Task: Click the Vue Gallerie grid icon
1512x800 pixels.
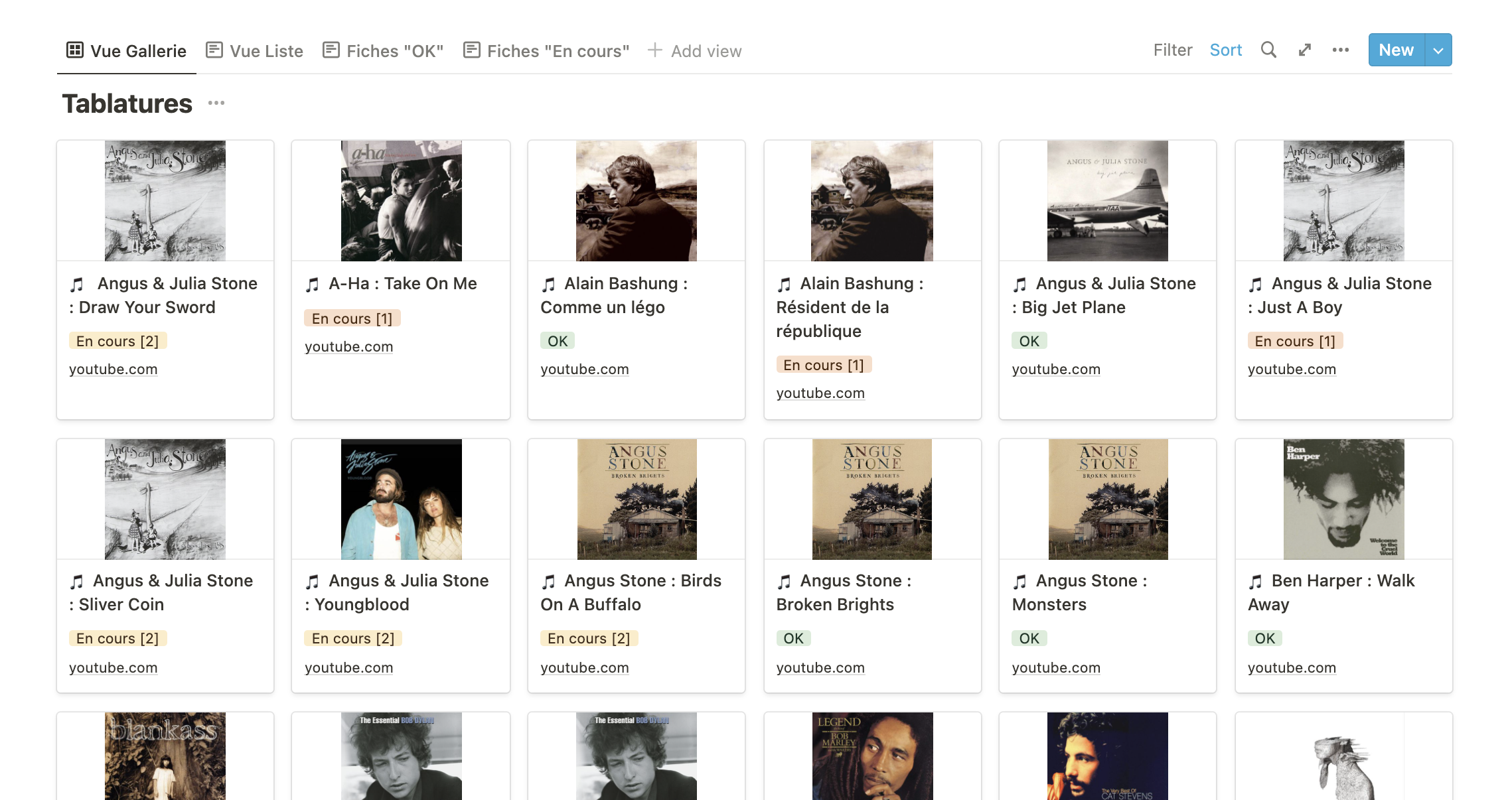Action: pyautogui.click(x=75, y=50)
